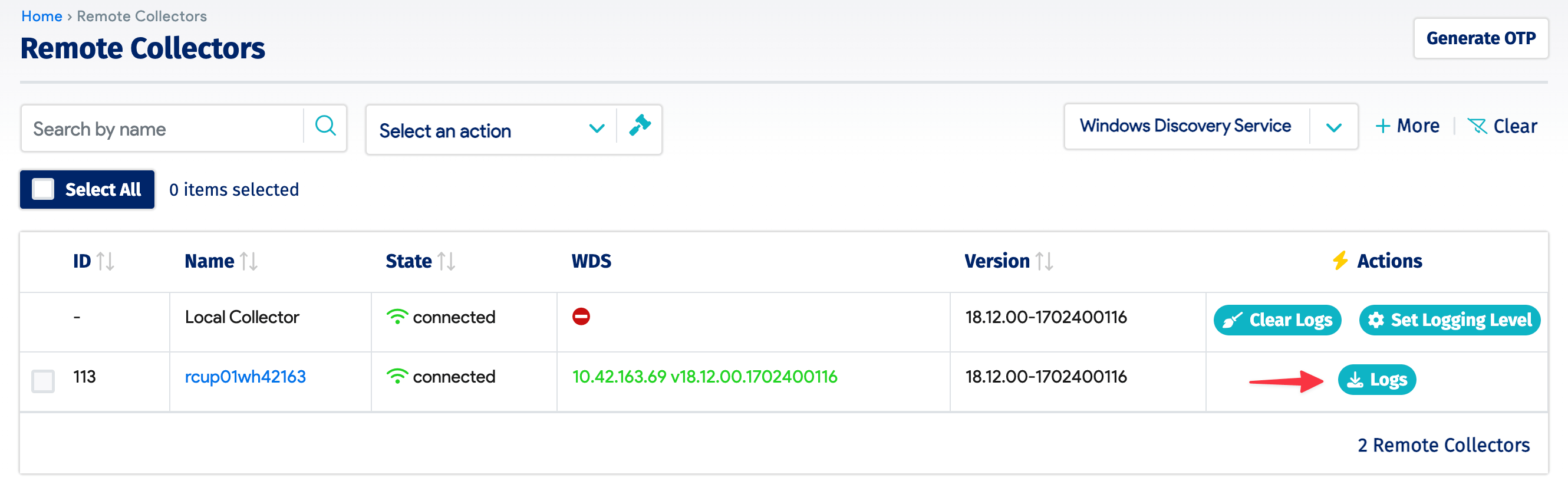
Task: Click More to add filters
Action: pos(1408,127)
